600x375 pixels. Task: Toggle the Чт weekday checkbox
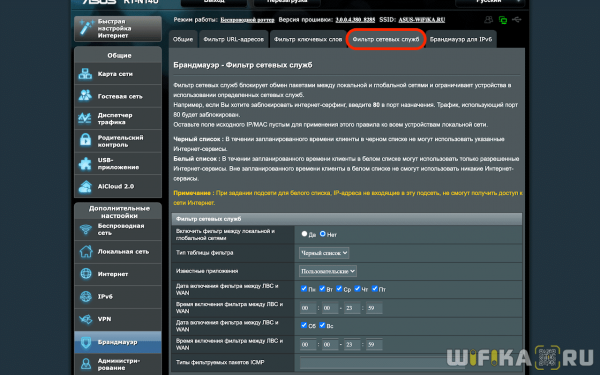(357, 289)
